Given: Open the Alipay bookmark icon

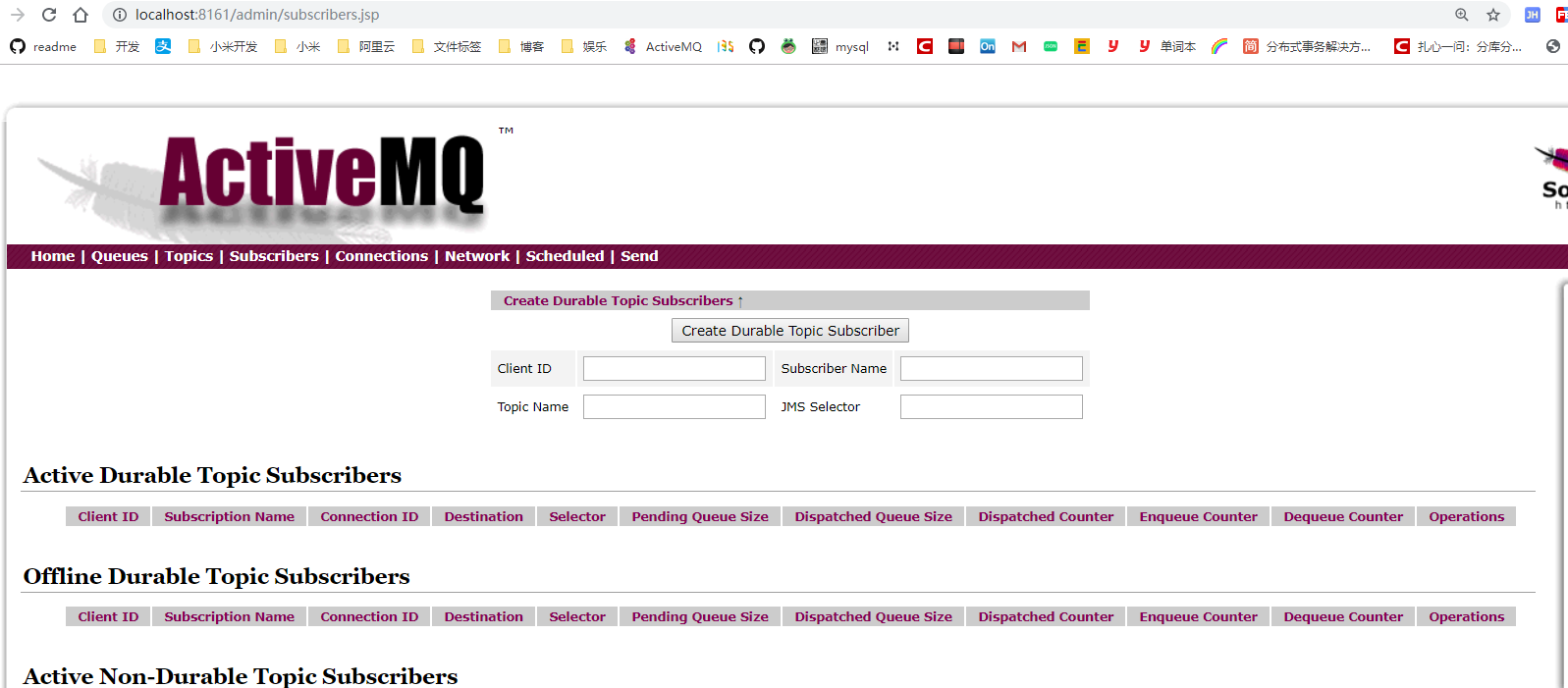Looking at the screenshot, I should pyautogui.click(x=163, y=46).
